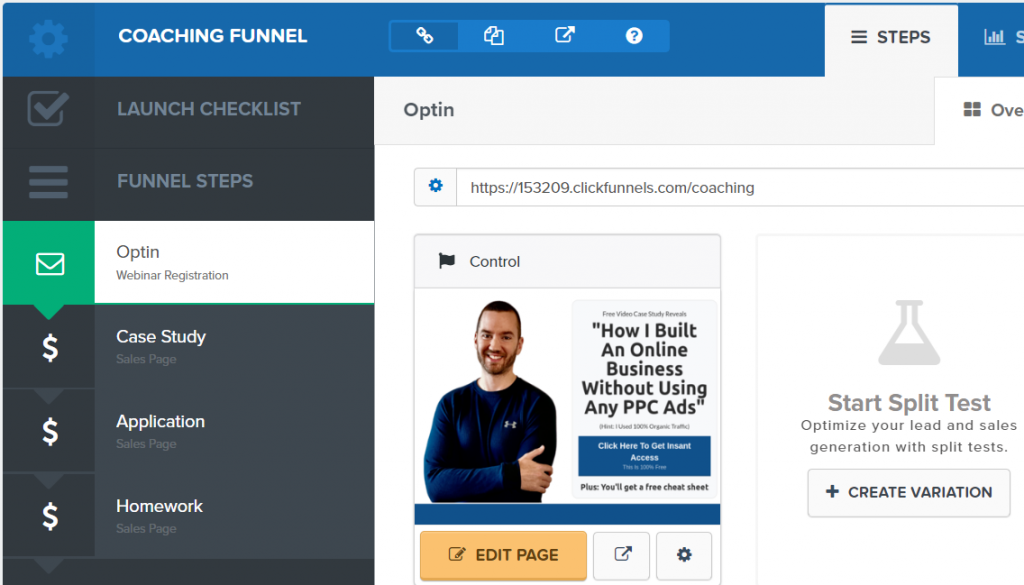The height and width of the screenshot is (585, 1024).
Task: Open Control page settings gear button
Action: [x=684, y=555]
